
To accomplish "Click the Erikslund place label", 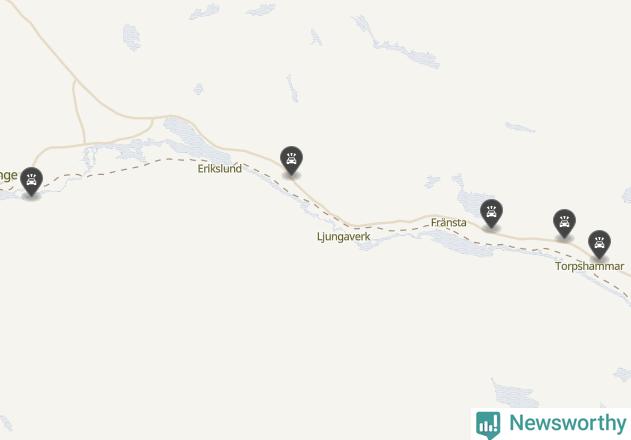I will pos(220,168).
